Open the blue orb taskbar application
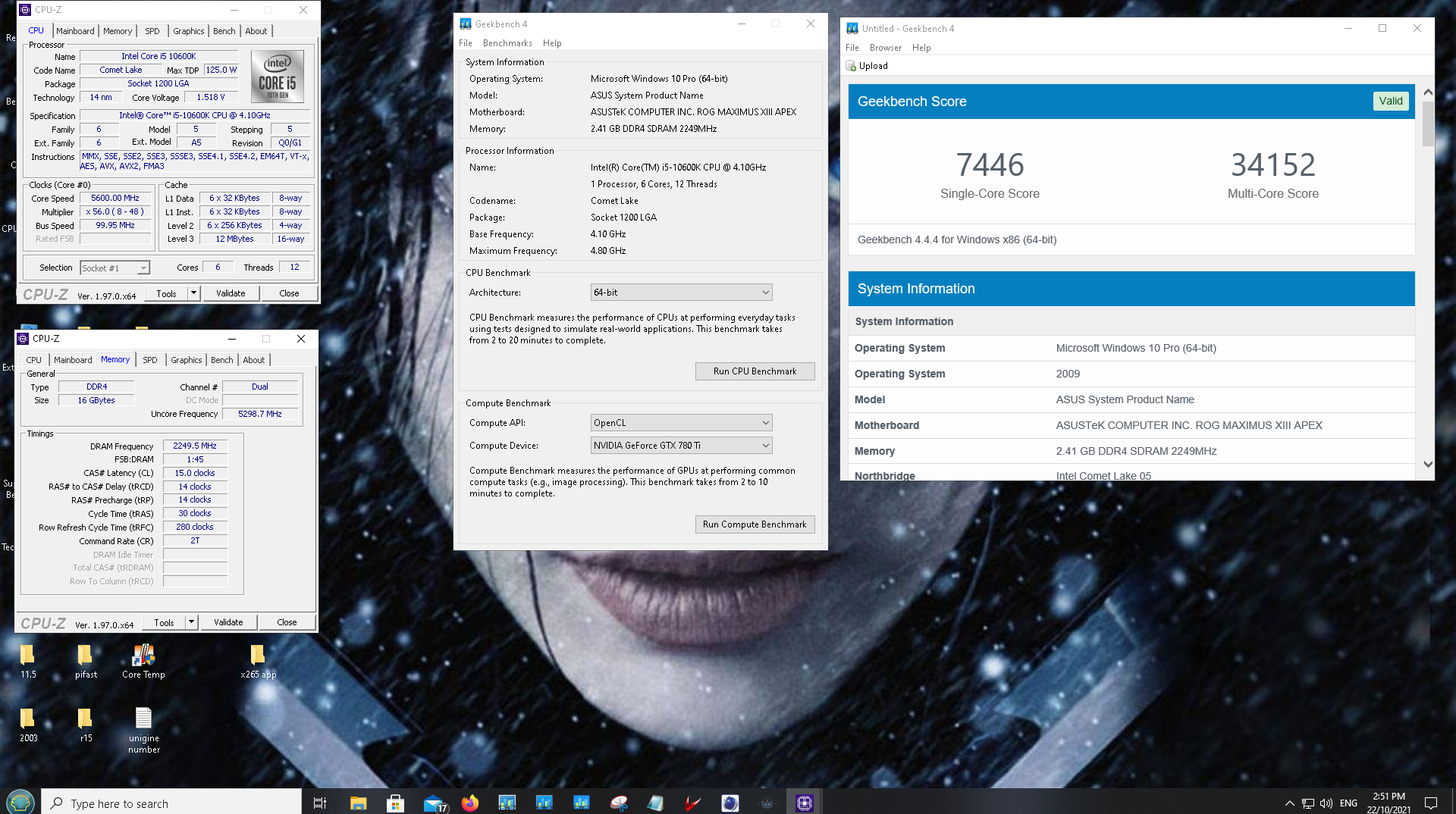 tap(730, 803)
